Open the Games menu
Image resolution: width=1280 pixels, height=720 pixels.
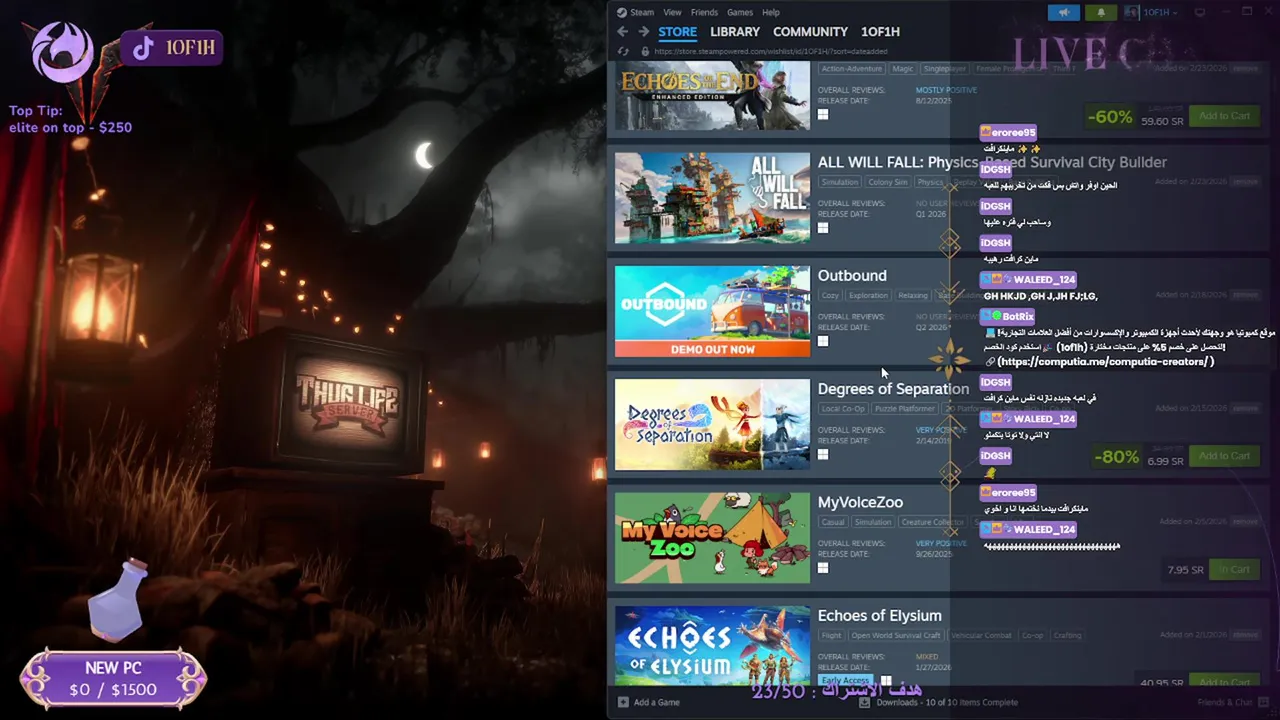click(x=740, y=12)
